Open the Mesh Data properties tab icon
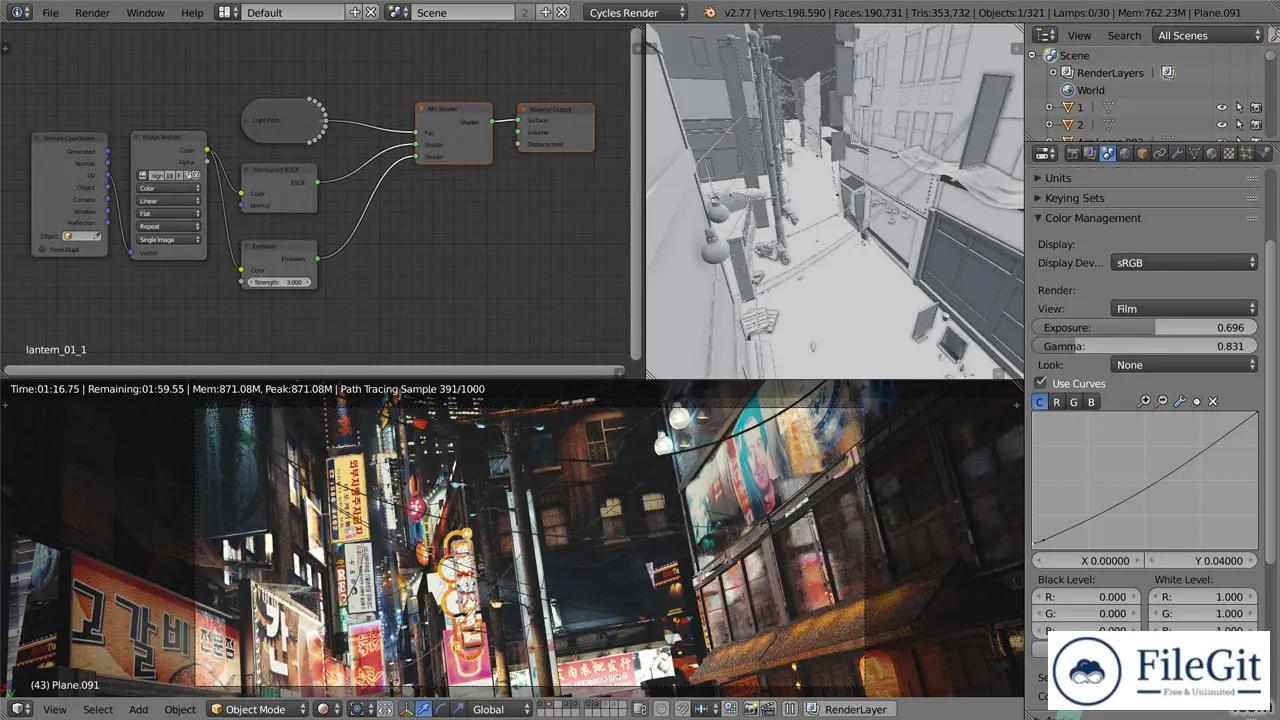The image size is (1280, 720). click(1194, 153)
